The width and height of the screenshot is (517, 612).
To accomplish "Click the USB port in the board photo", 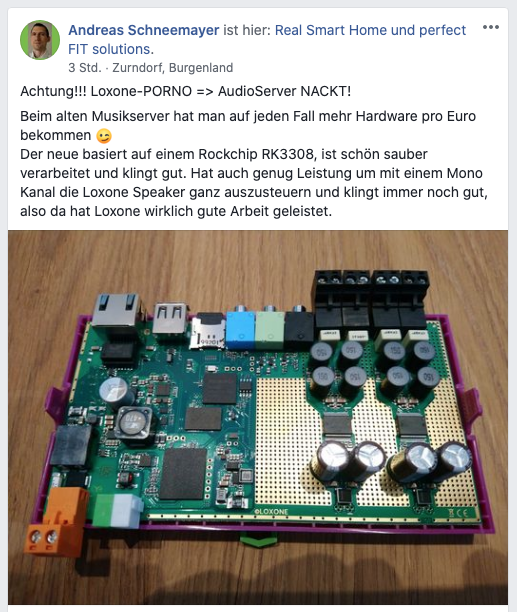I will pyautogui.click(x=170, y=317).
